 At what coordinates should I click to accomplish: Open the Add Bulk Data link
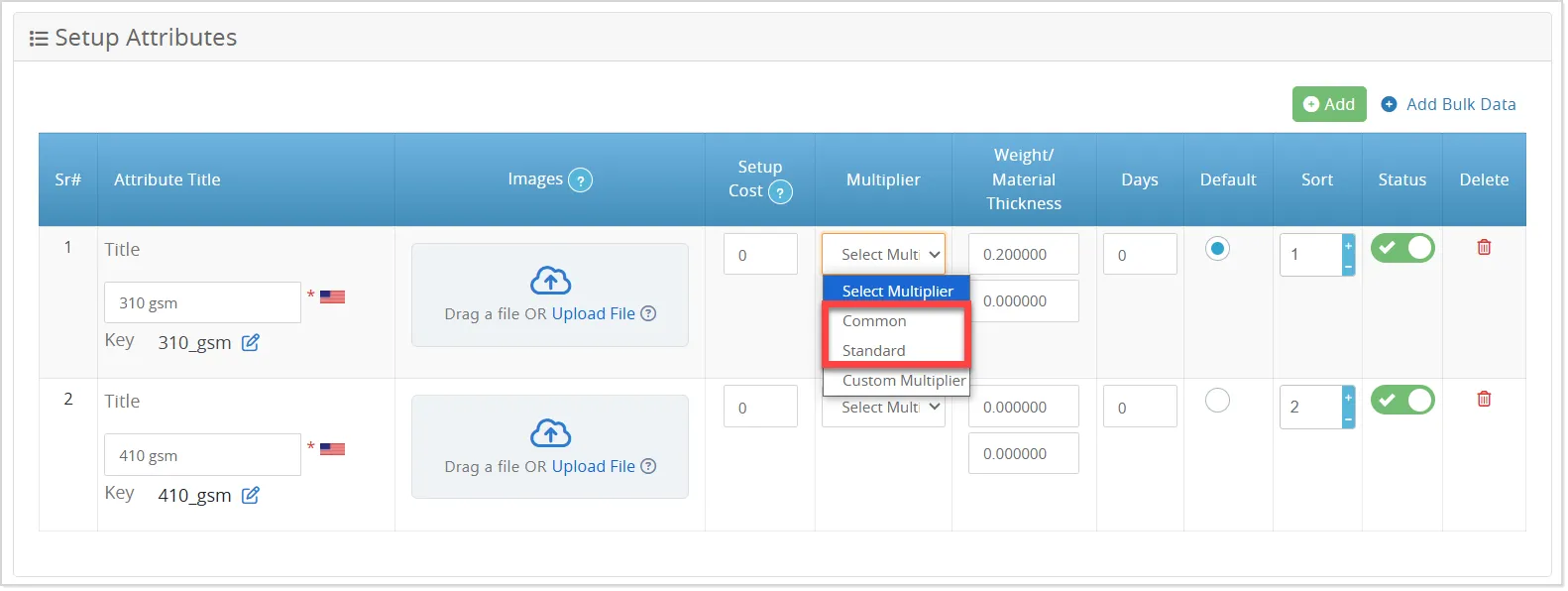tap(1448, 104)
